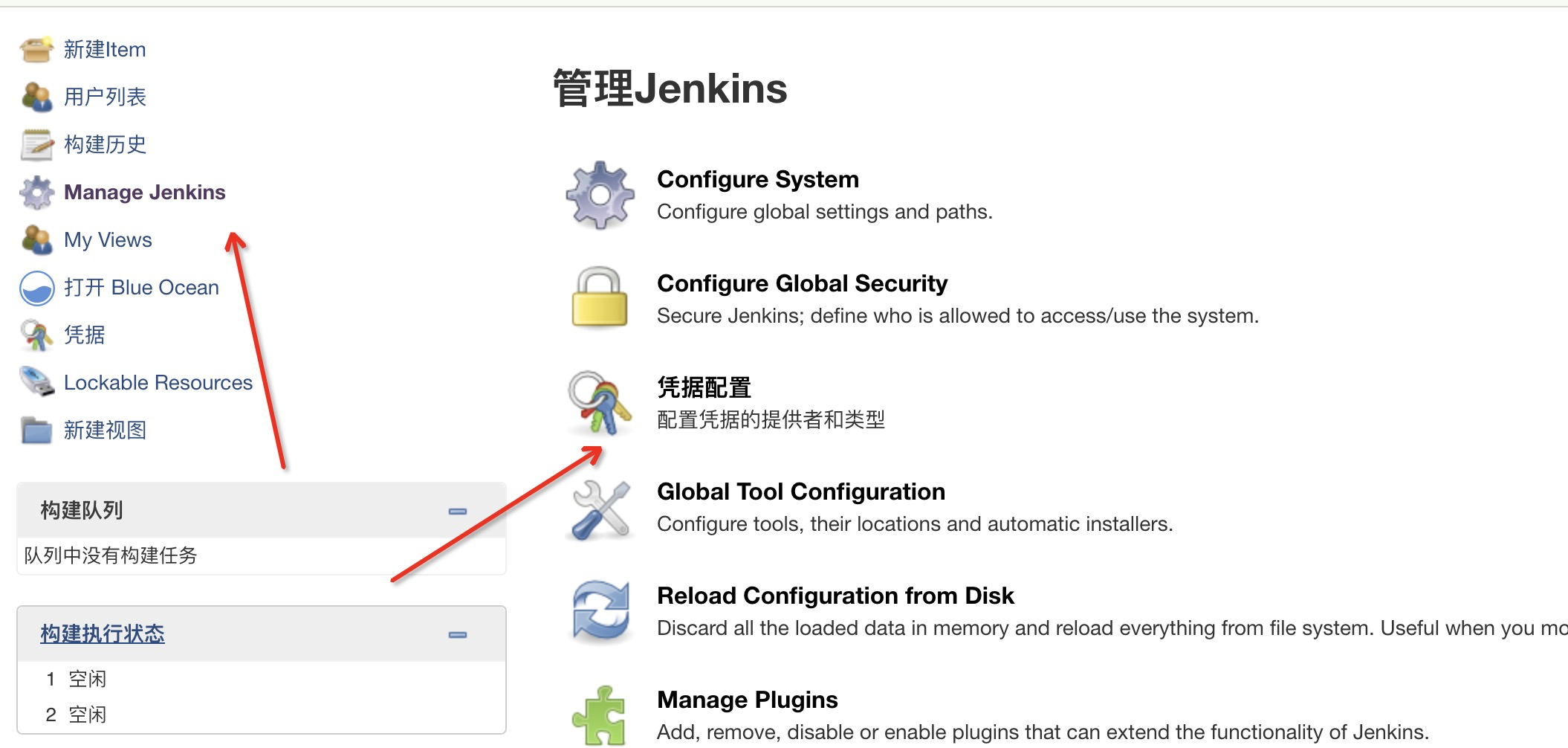The height and width of the screenshot is (748, 1568).
Task: Click the Global Tool Configuration wrench icon
Action: coord(601,509)
